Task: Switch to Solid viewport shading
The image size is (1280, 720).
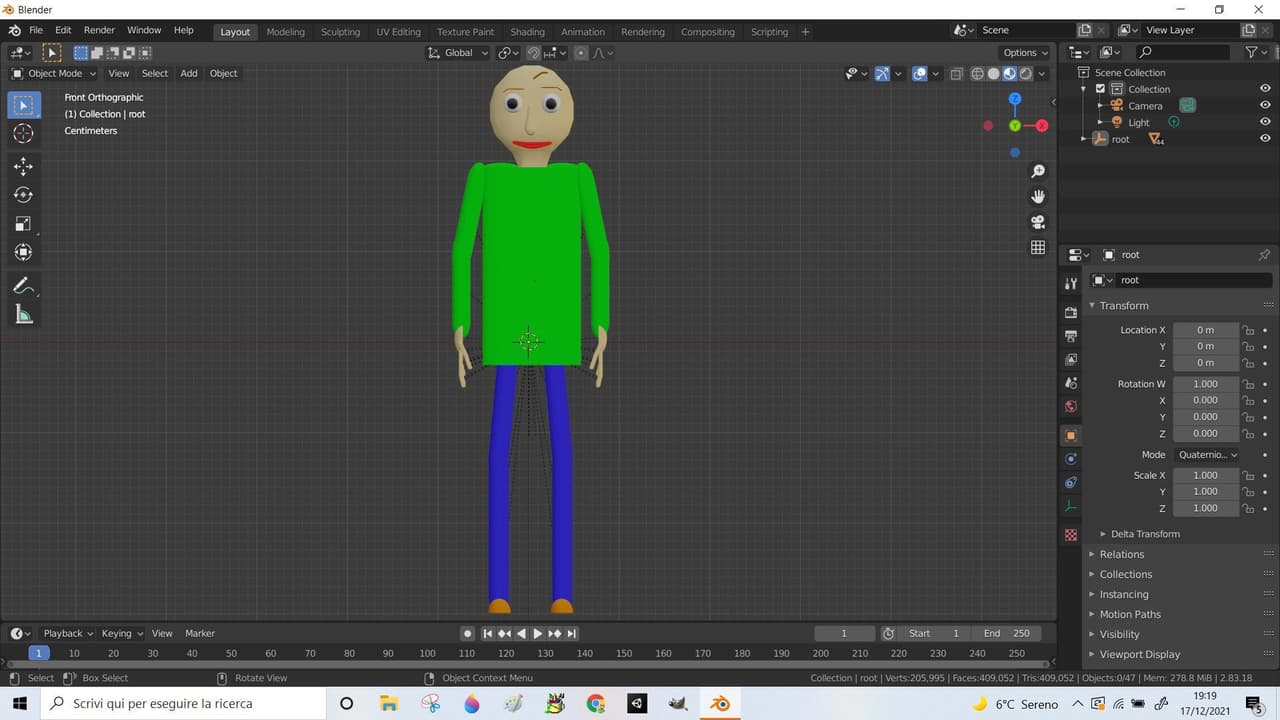Action: tap(994, 73)
